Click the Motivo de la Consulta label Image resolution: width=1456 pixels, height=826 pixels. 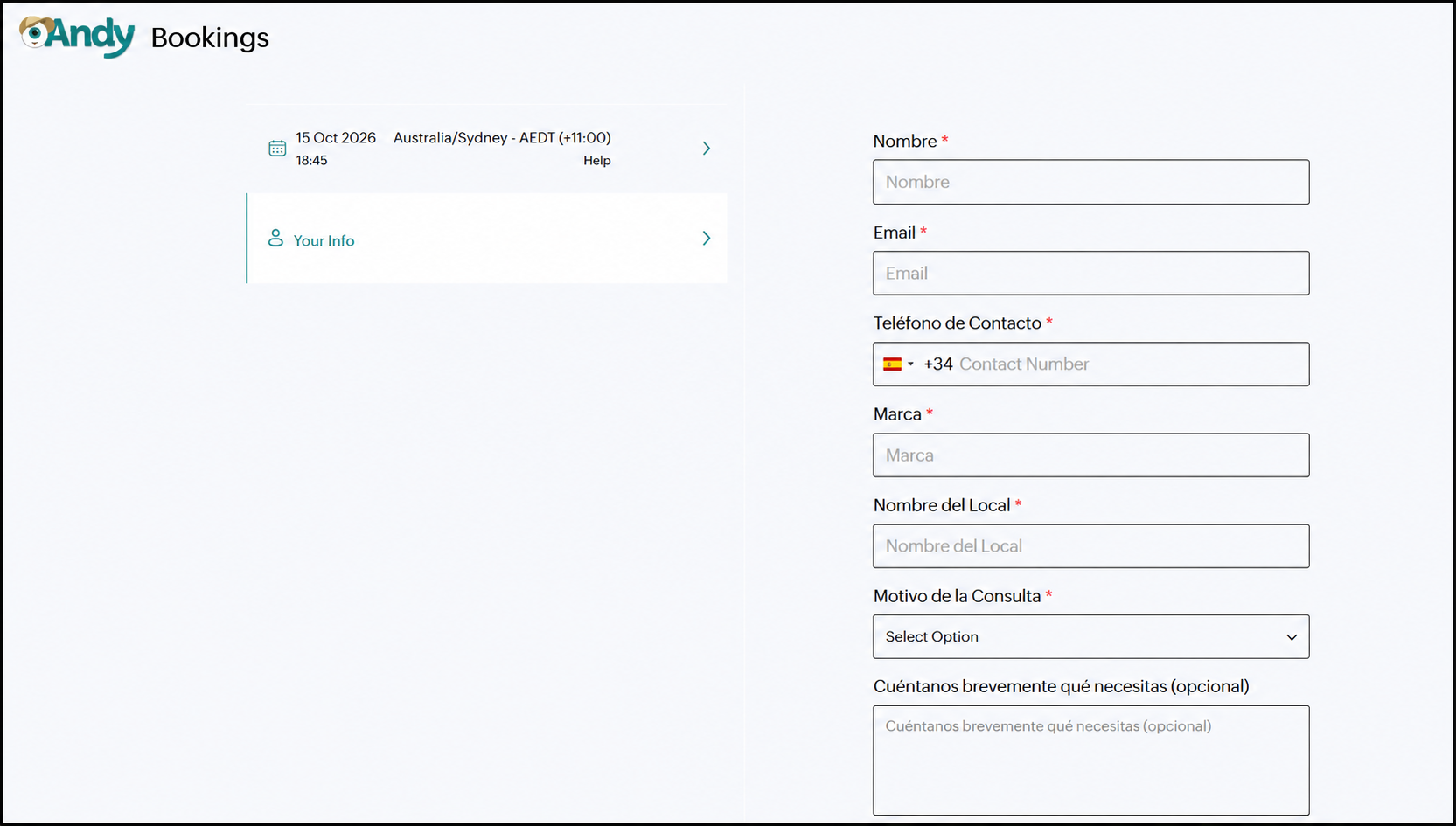[958, 596]
